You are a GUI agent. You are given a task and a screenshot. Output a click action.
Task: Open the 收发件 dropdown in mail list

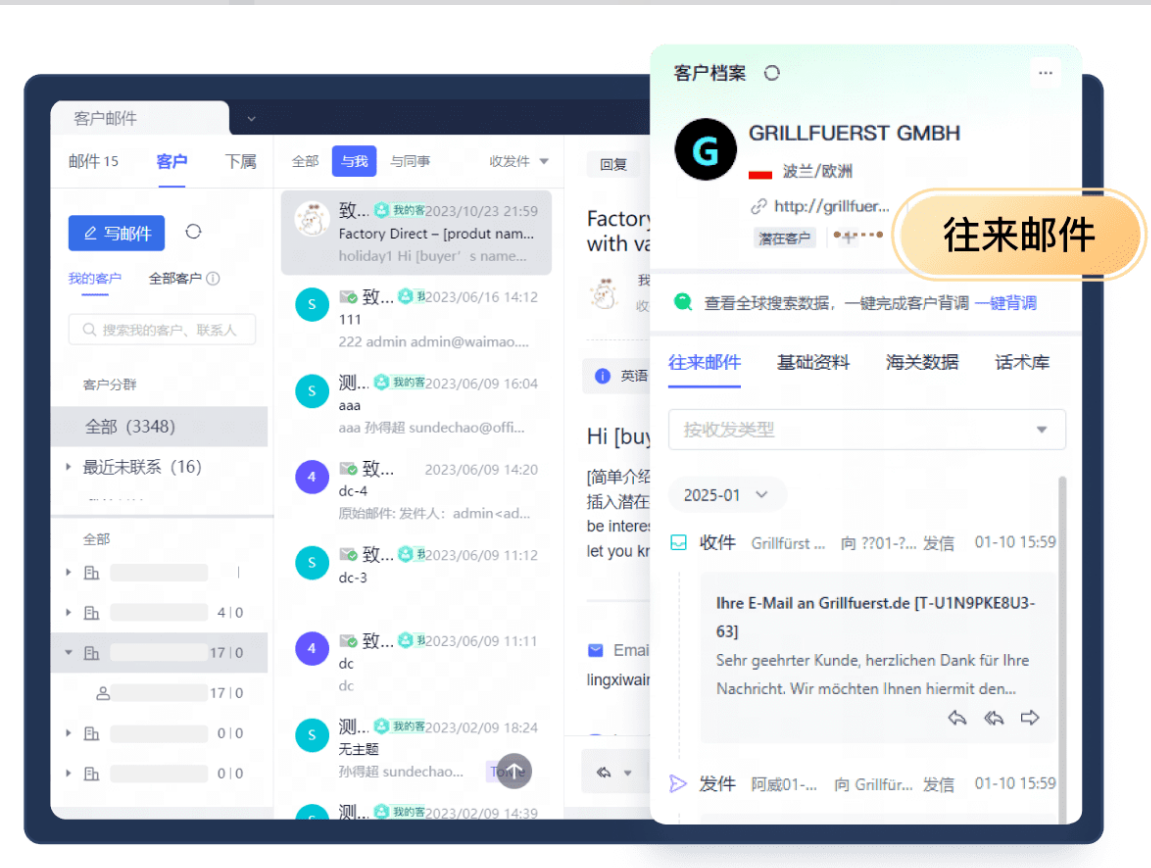[519, 161]
